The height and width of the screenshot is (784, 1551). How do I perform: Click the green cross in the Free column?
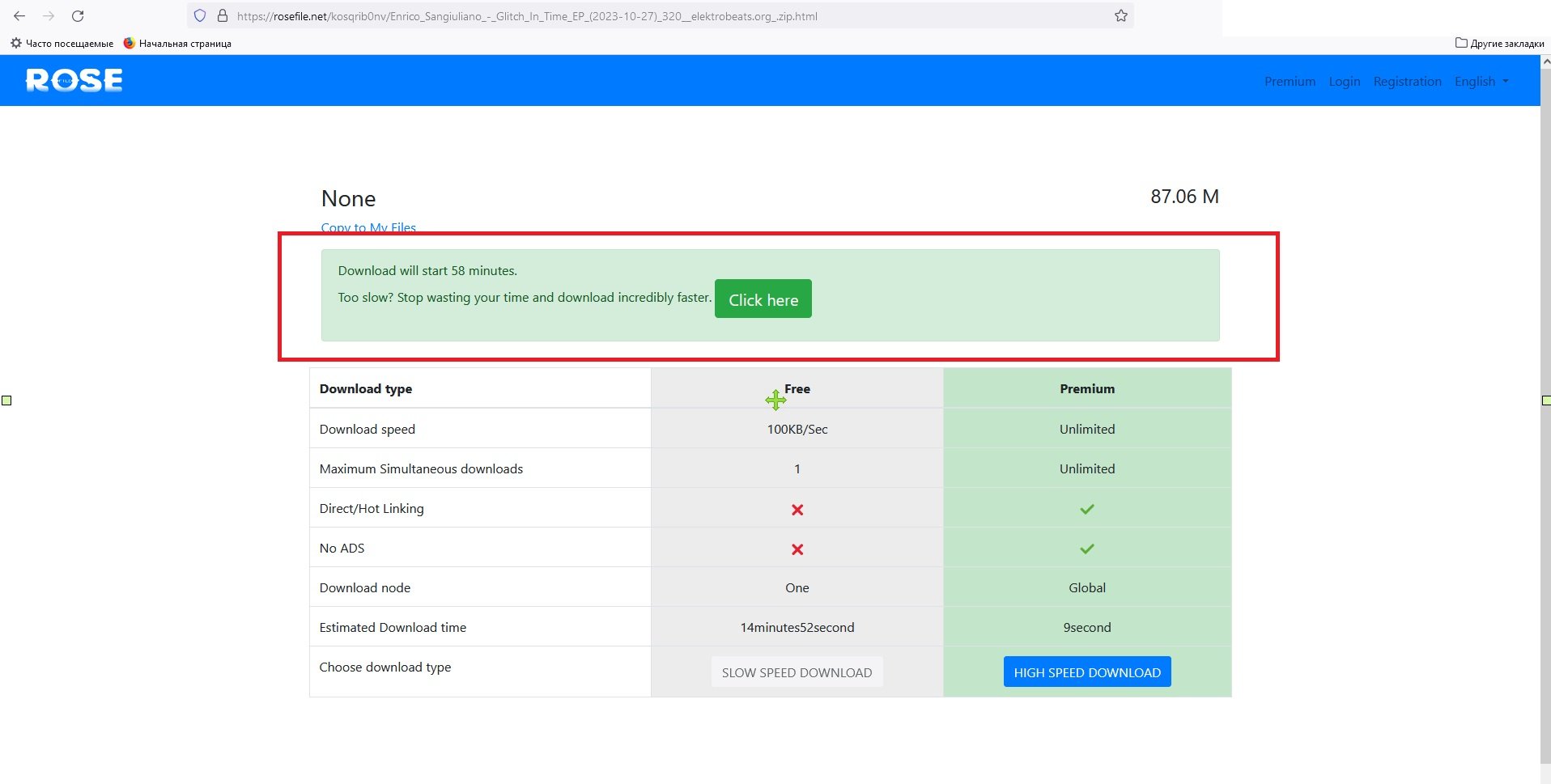775,400
